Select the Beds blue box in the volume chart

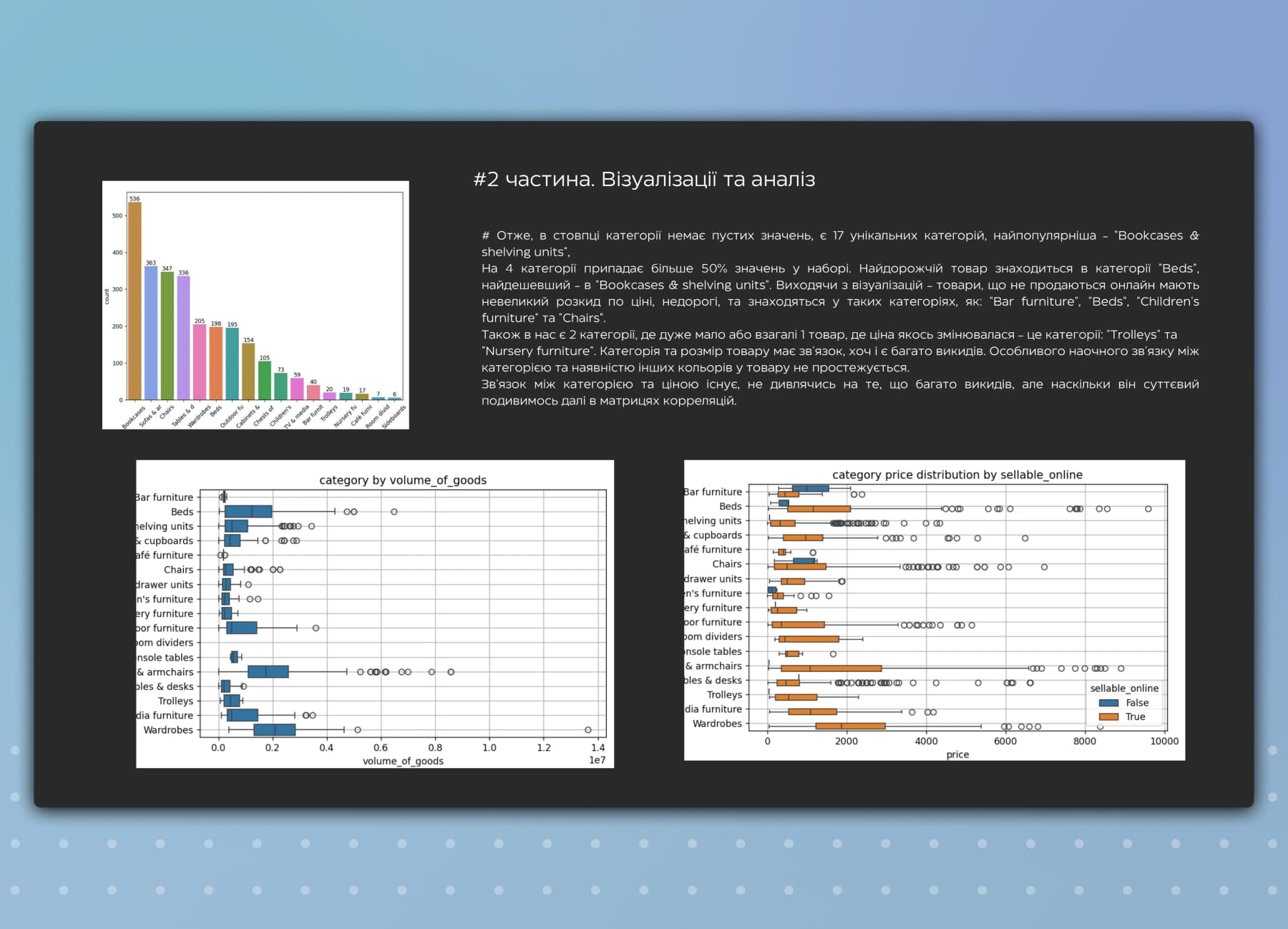[248, 512]
